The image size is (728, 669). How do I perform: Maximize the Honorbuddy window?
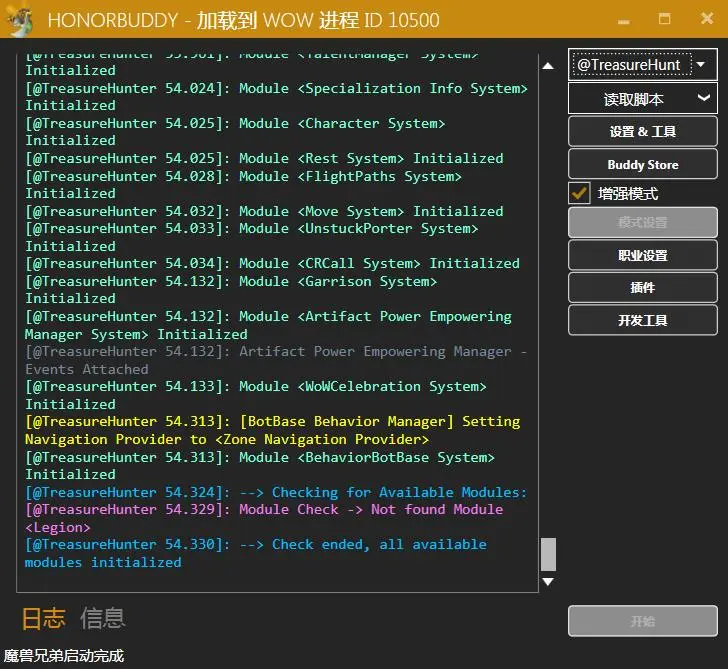tap(664, 19)
